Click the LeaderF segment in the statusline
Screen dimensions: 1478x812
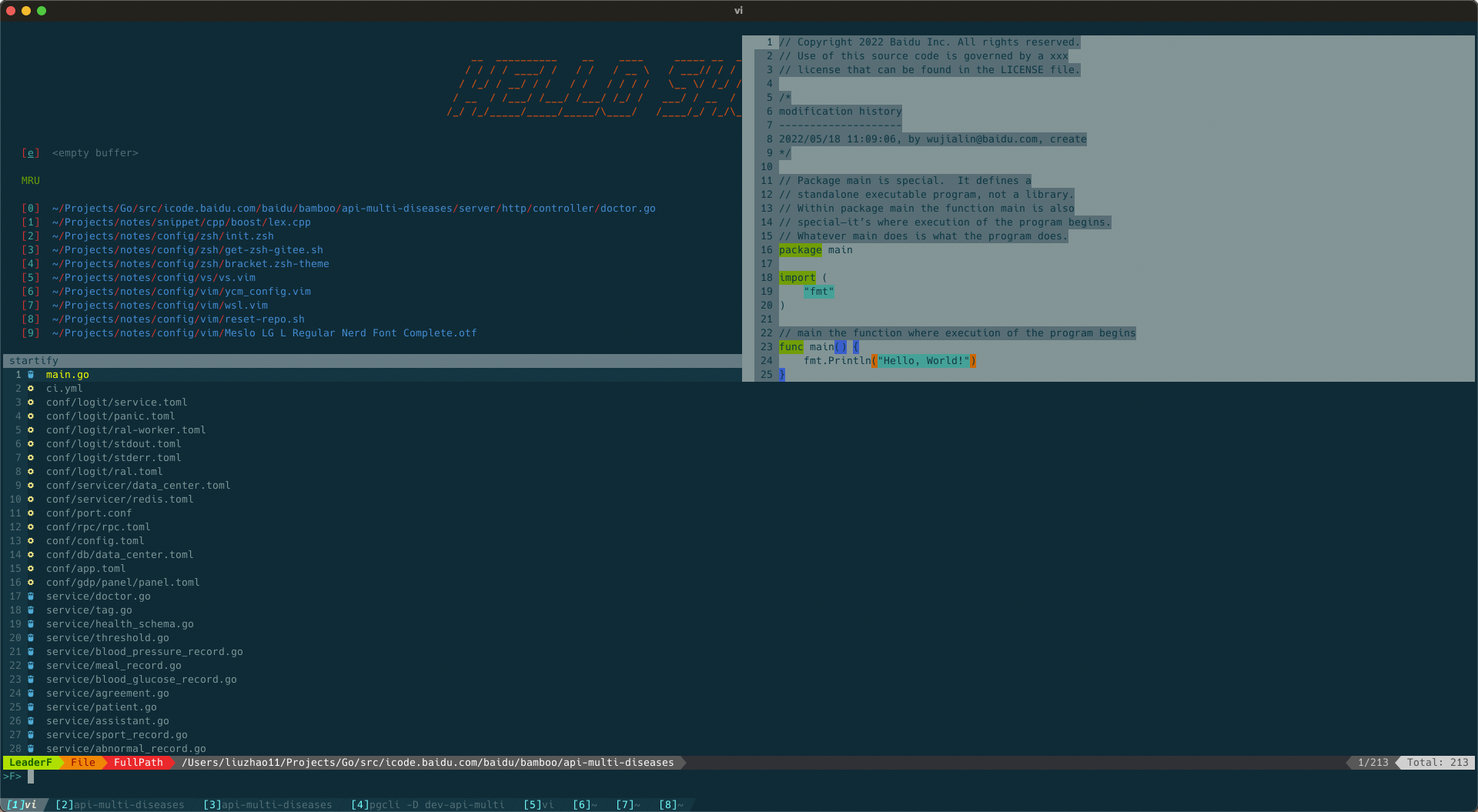click(x=29, y=763)
